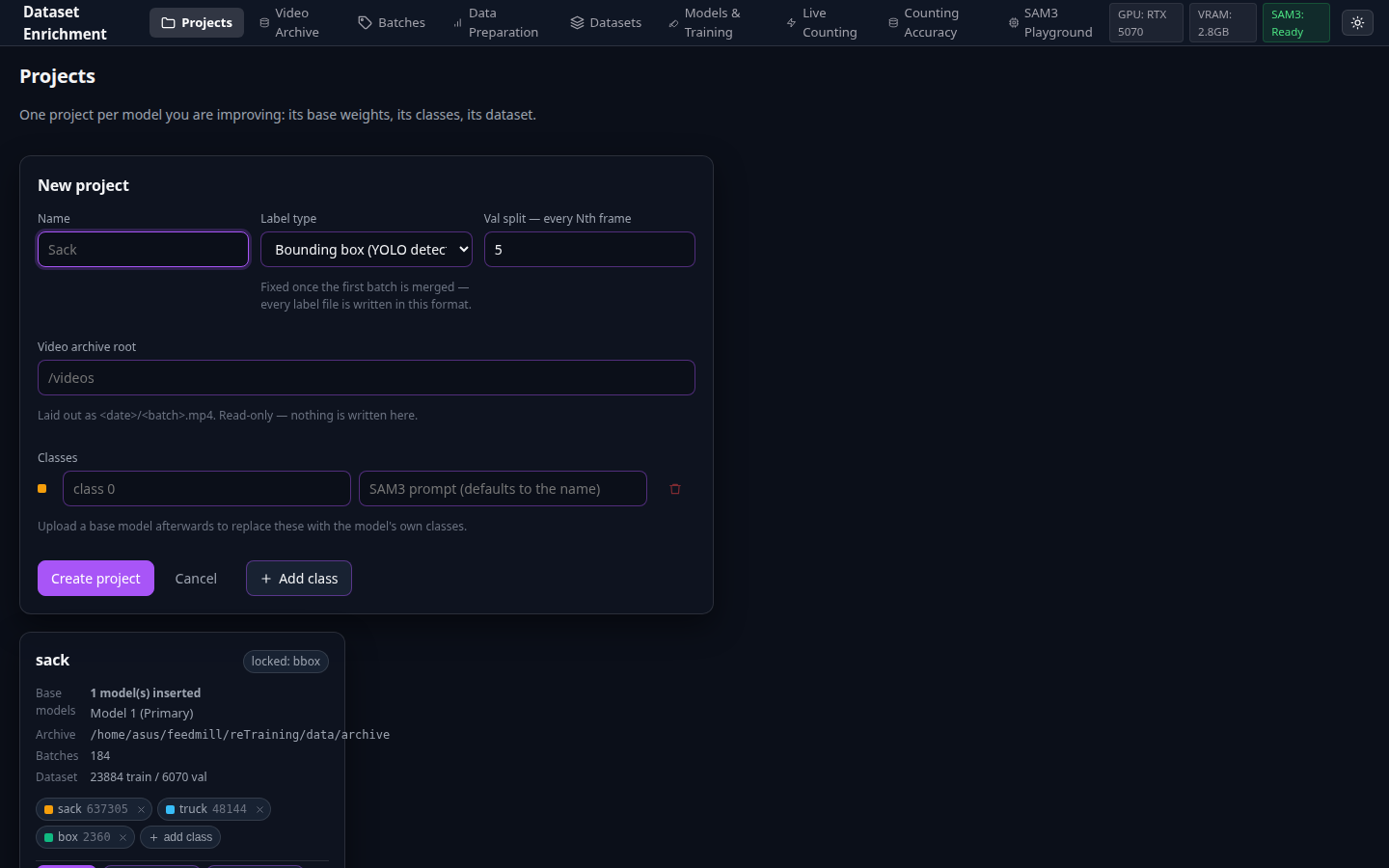Screen dimensions: 1389x868
Task: Open the Datasets tab
Action: pos(606,22)
